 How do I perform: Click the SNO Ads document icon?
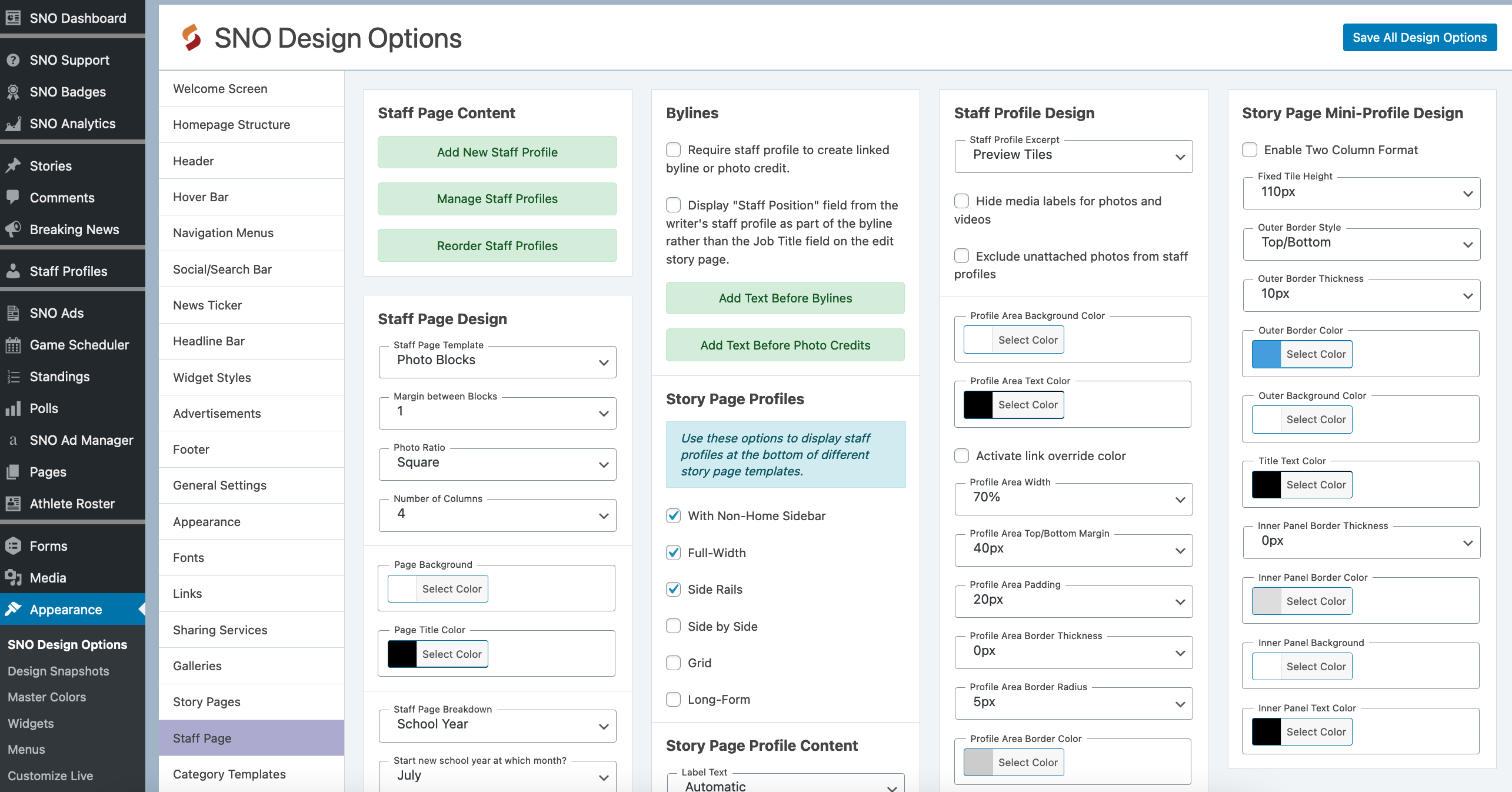point(13,313)
